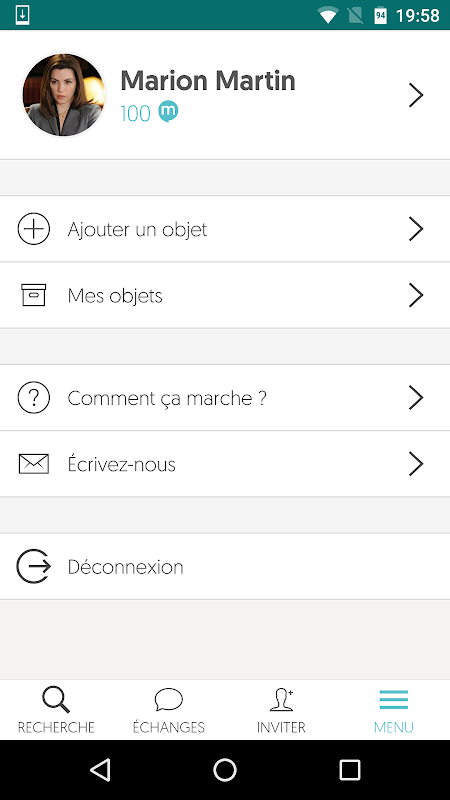The image size is (450, 800).
Task: Open profile via chevron next to Marion Martin
Action: 416,95
